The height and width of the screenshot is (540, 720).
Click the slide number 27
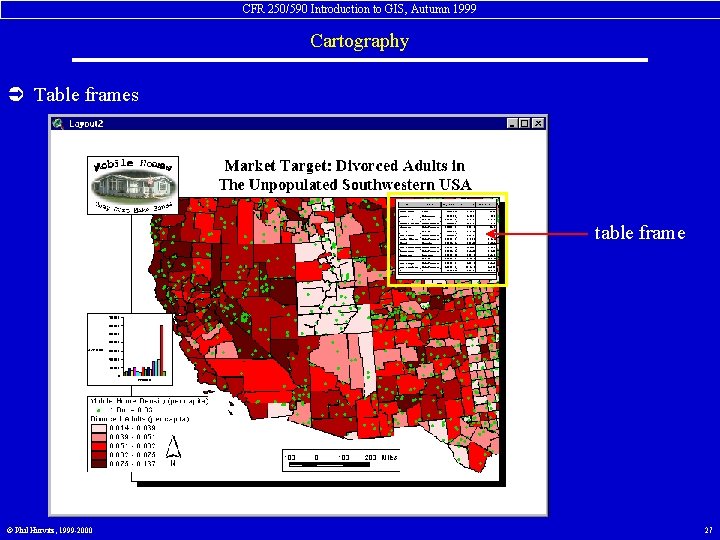click(709, 530)
